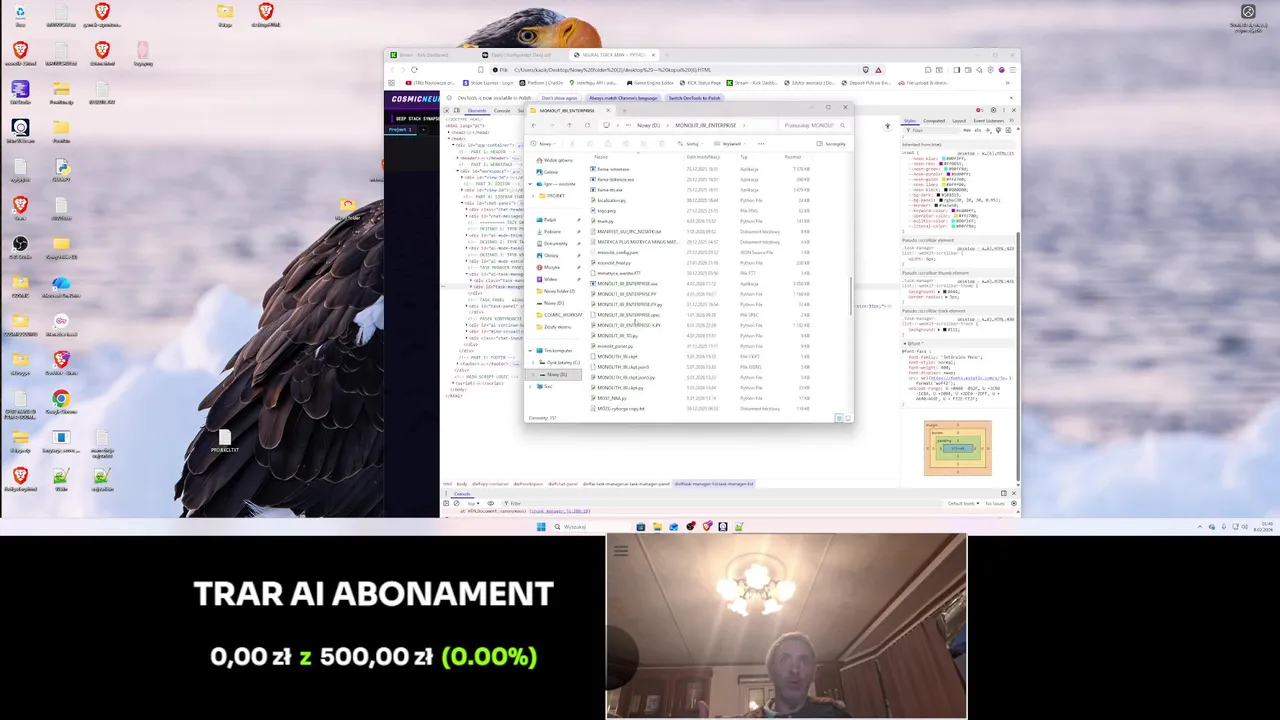Collapse Igor — osobiste node
This screenshot has height=720, width=1280.
point(530,184)
